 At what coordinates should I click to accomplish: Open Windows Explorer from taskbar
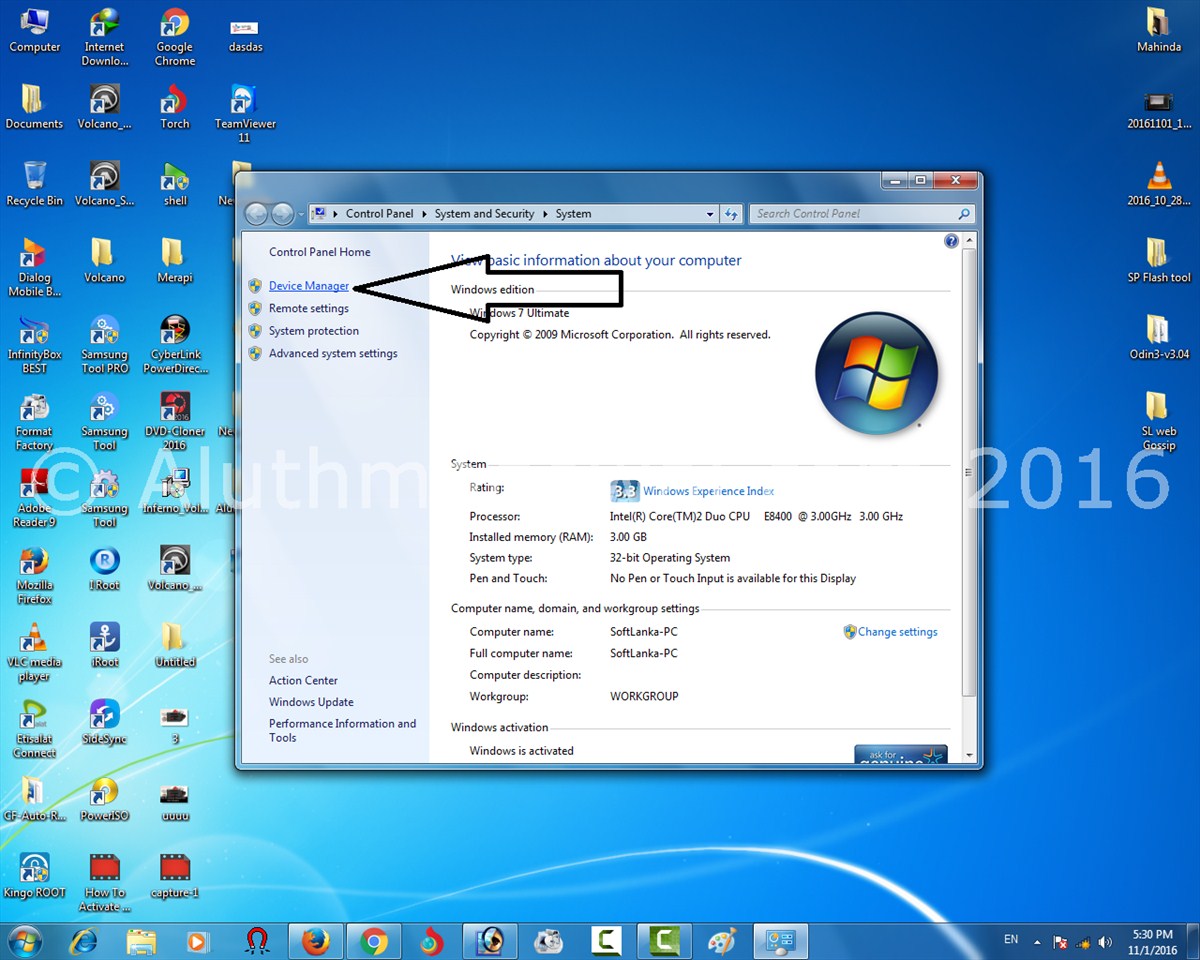141,942
